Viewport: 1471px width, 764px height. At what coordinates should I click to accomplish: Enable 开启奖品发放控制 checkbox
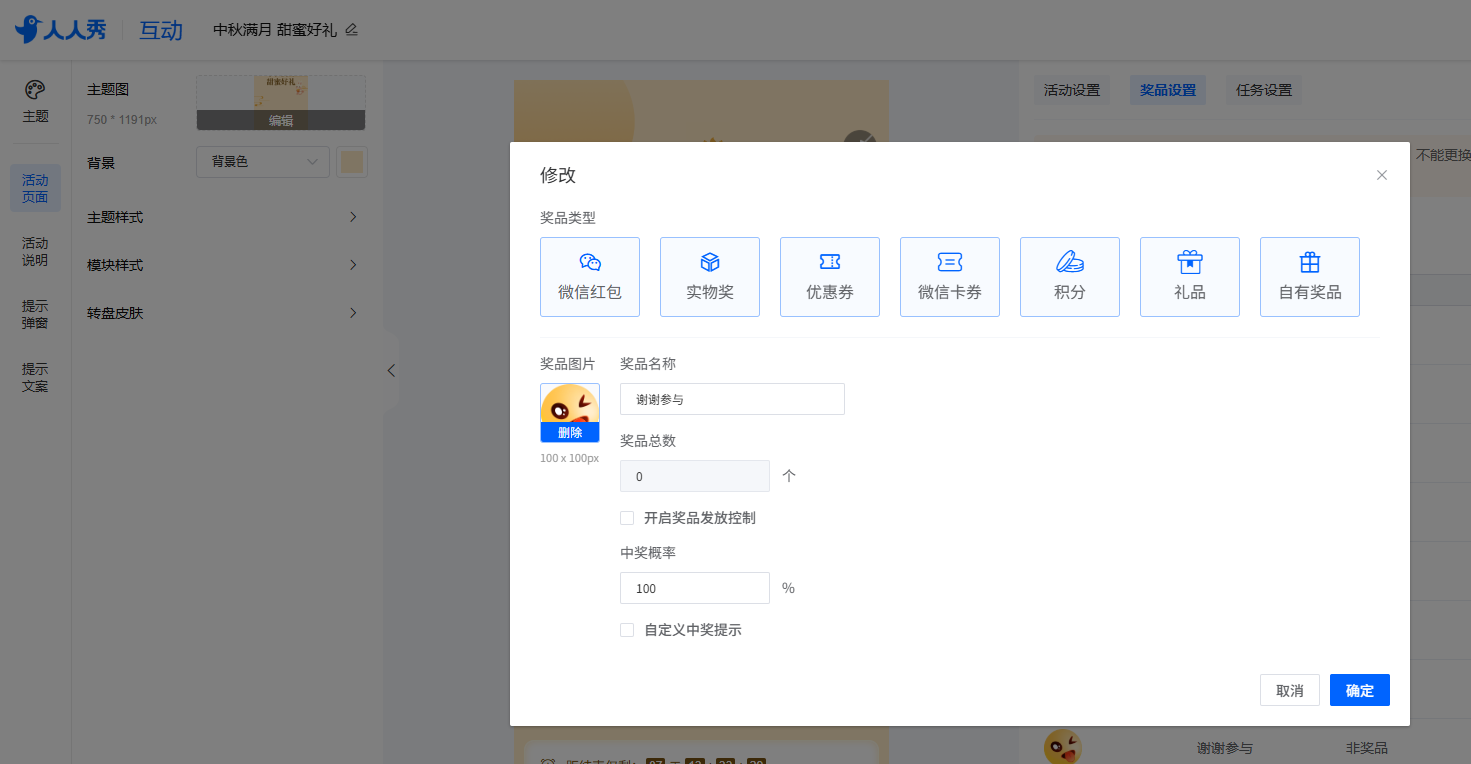pyautogui.click(x=627, y=518)
